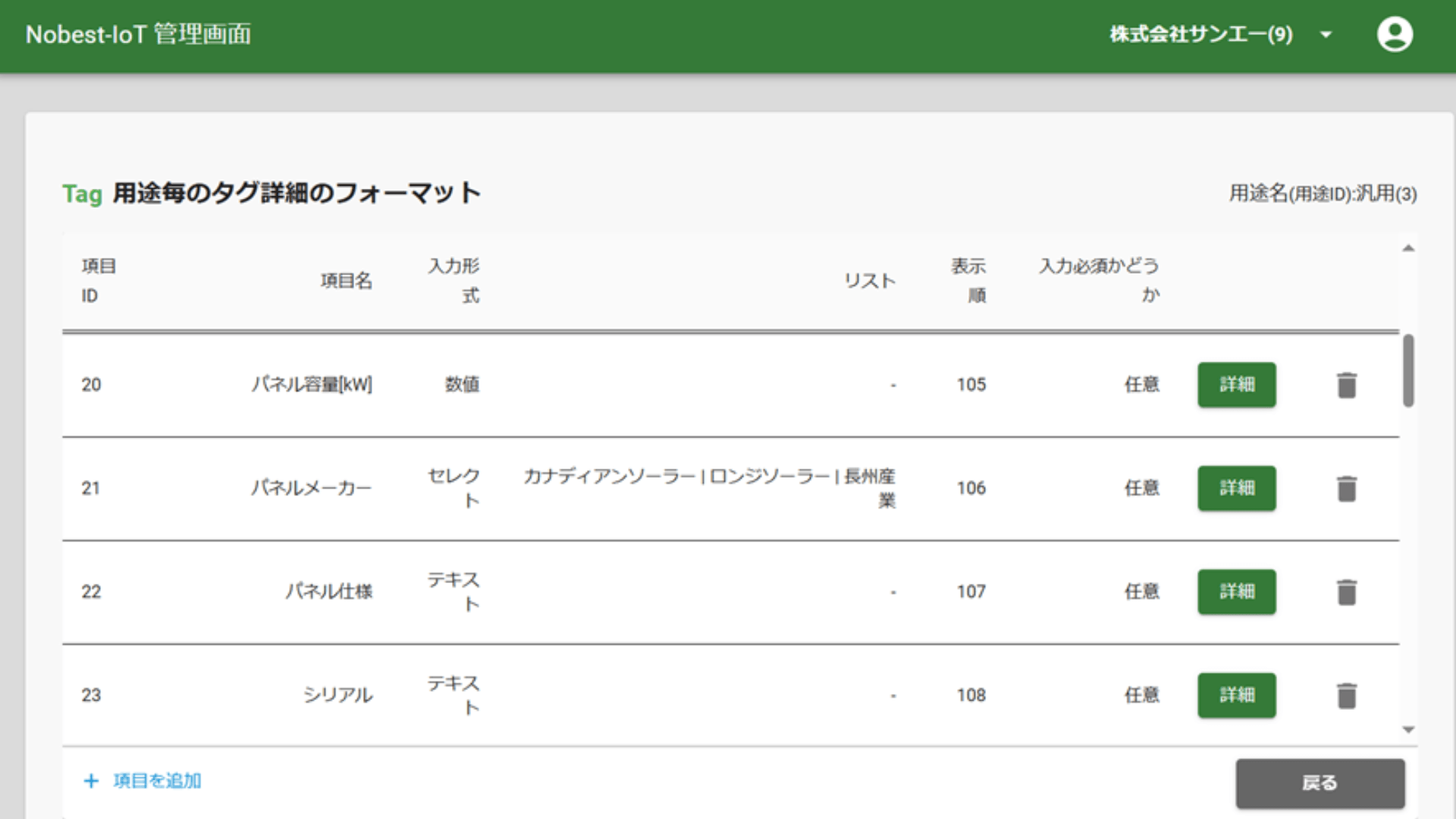Open 詳細 for item ID 20
This screenshot has width=1456, height=819.
pos(1236,385)
